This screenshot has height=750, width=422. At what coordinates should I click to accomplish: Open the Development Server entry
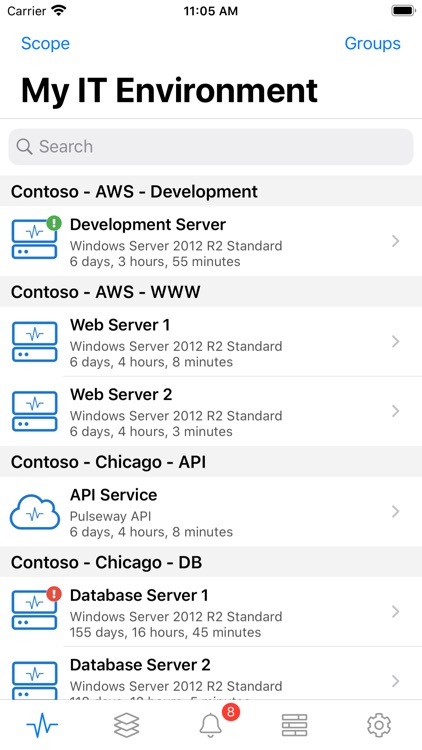coord(211,242)
